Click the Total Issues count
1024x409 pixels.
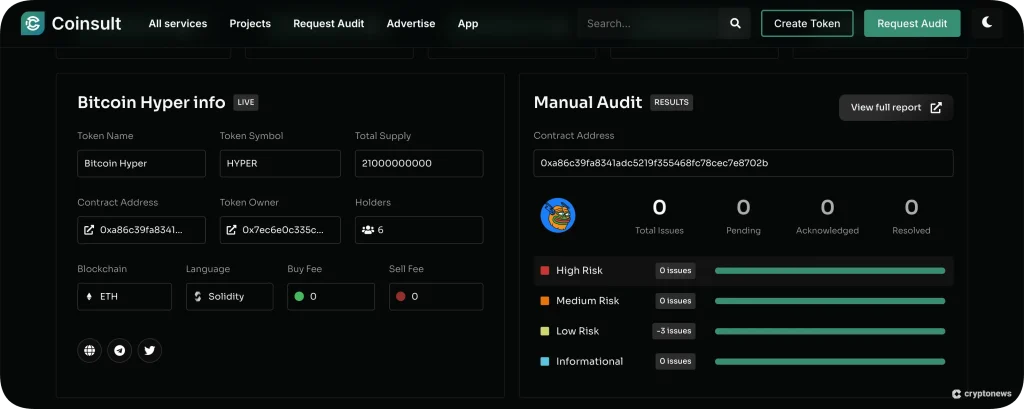660,208
